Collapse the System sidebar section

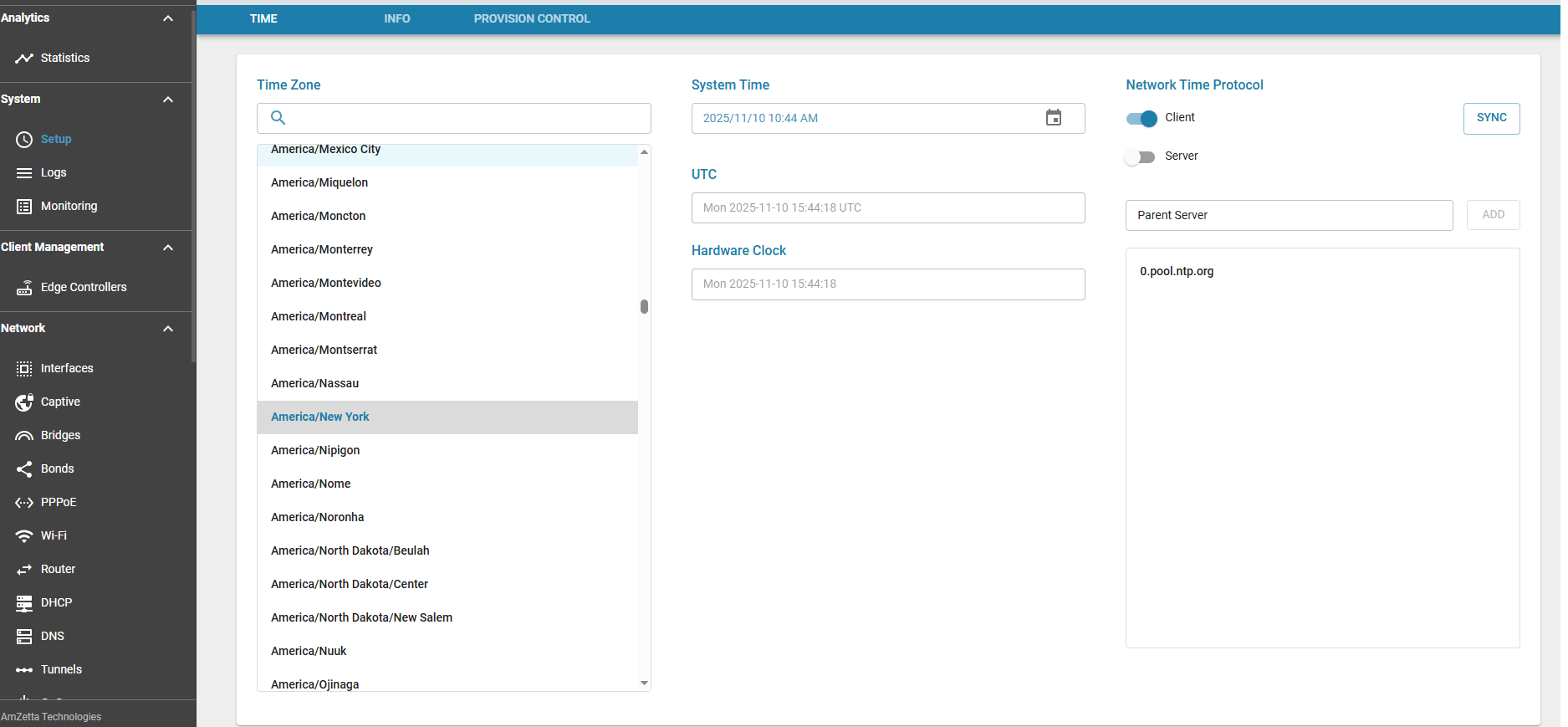(168, 100)
